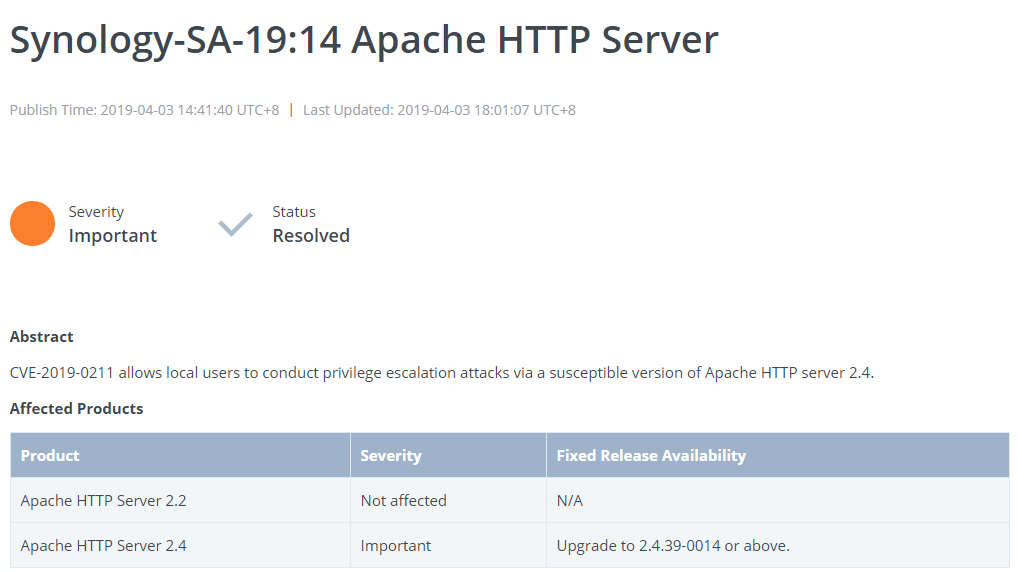The width and height of the screenshot is (1018, 572).
Task: Select the Status Resolved label
Action: pyautogui.click(x=311, y=225)
